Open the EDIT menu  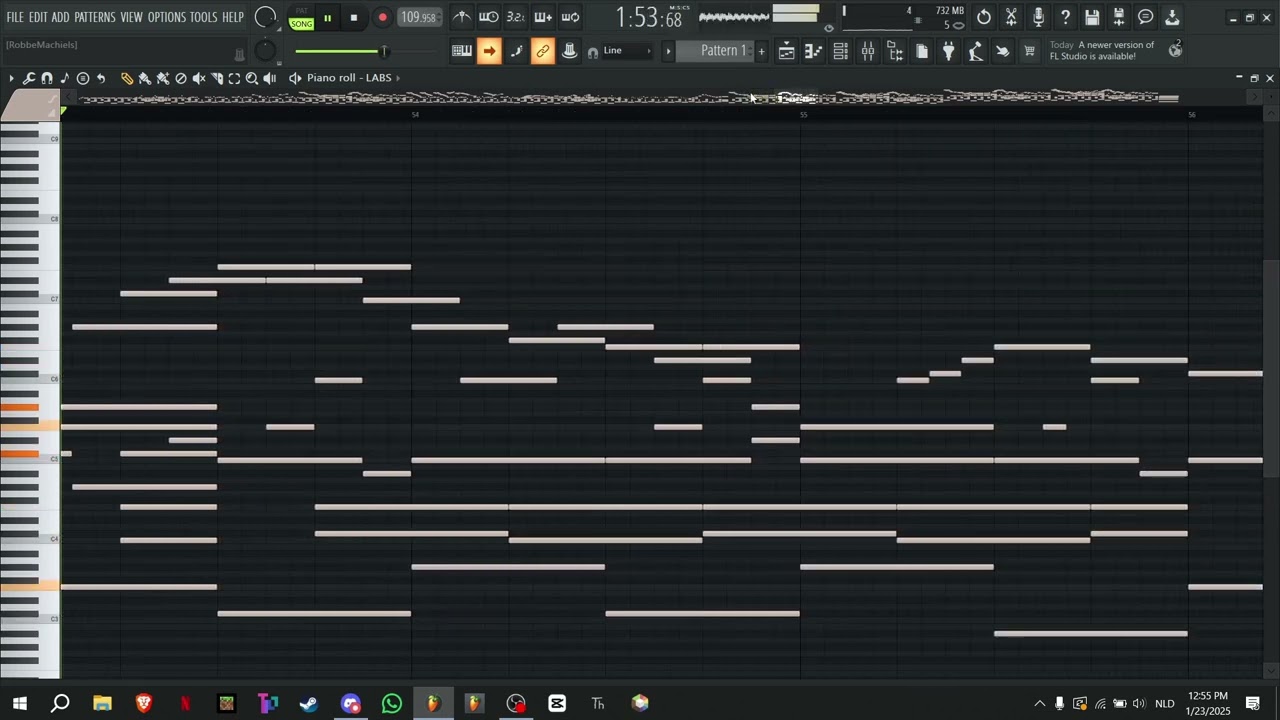point(38,17)
